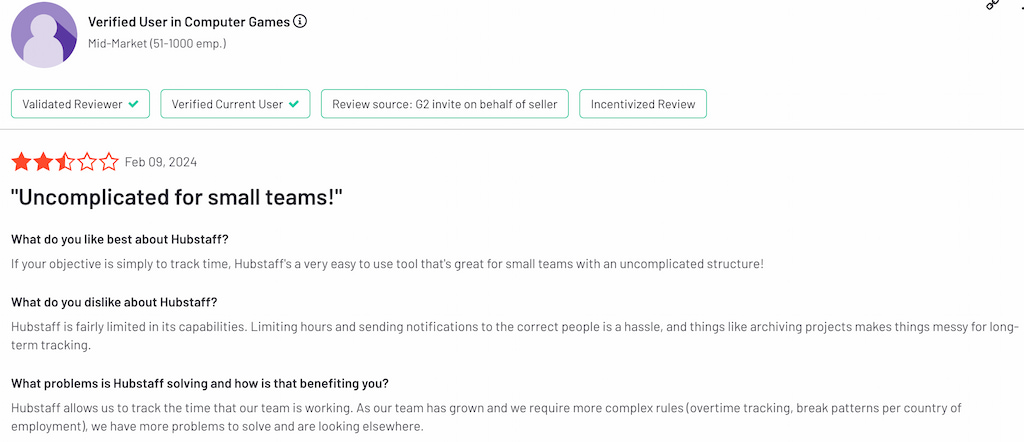This screenshot has height=442, width=1024.
Task: Click the fifth empty rating star
Action: [x=109, y=162]
